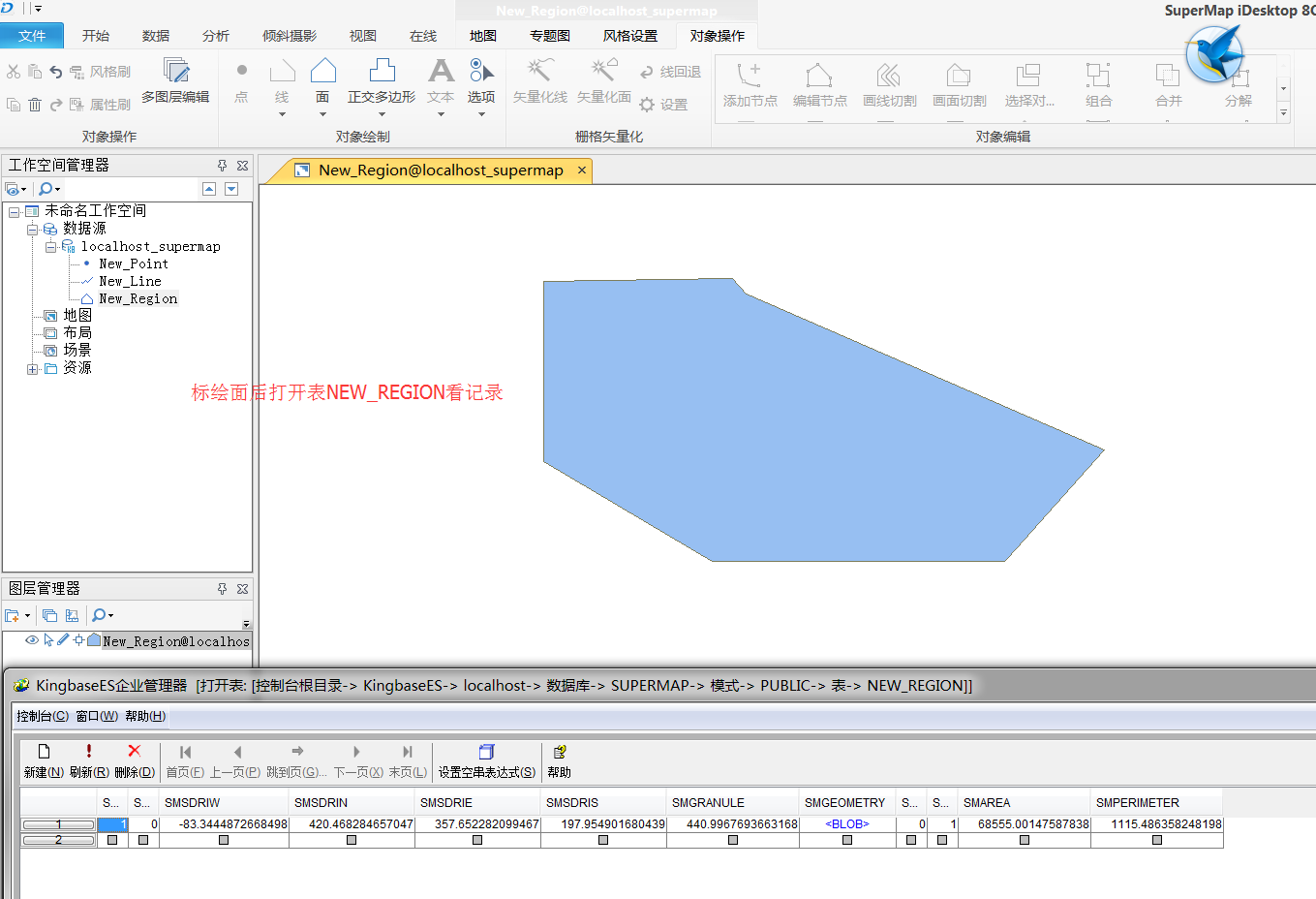Viewport: 1316px width, 899px height.
Task: Expand the 资源 tree node
Action: pos(33,369)
